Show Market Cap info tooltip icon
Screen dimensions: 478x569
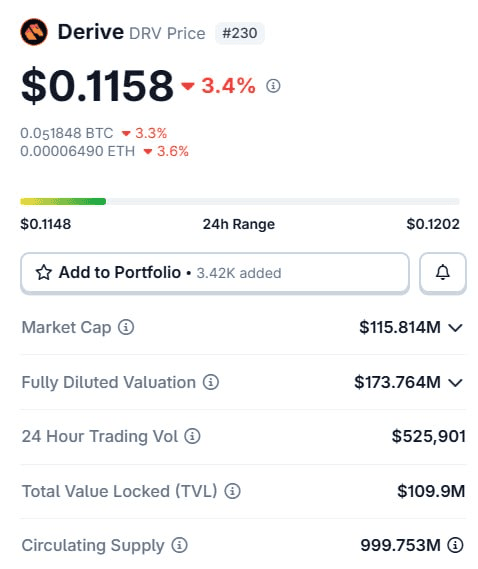point(126,327)
